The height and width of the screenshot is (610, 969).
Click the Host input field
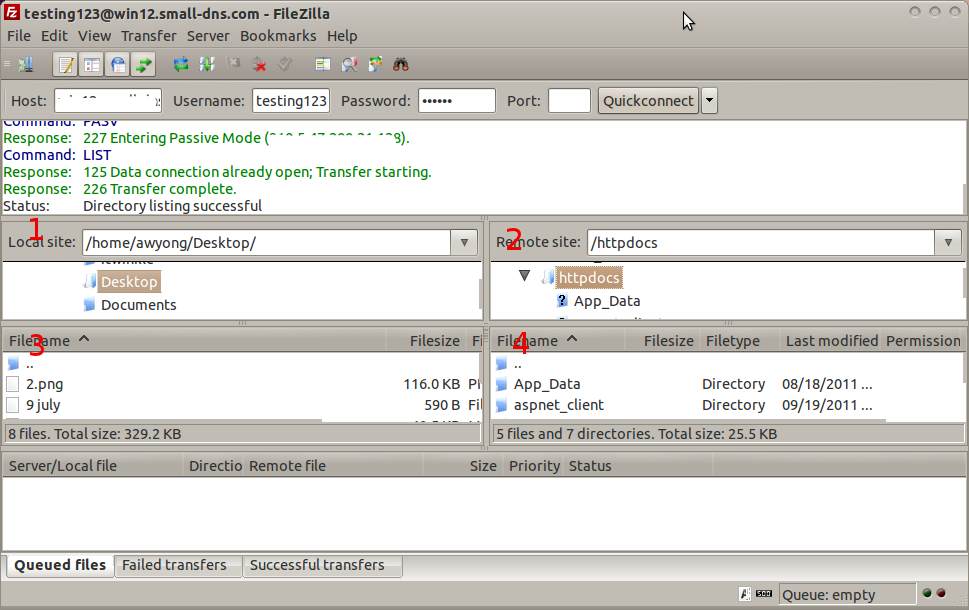(108, 101)
